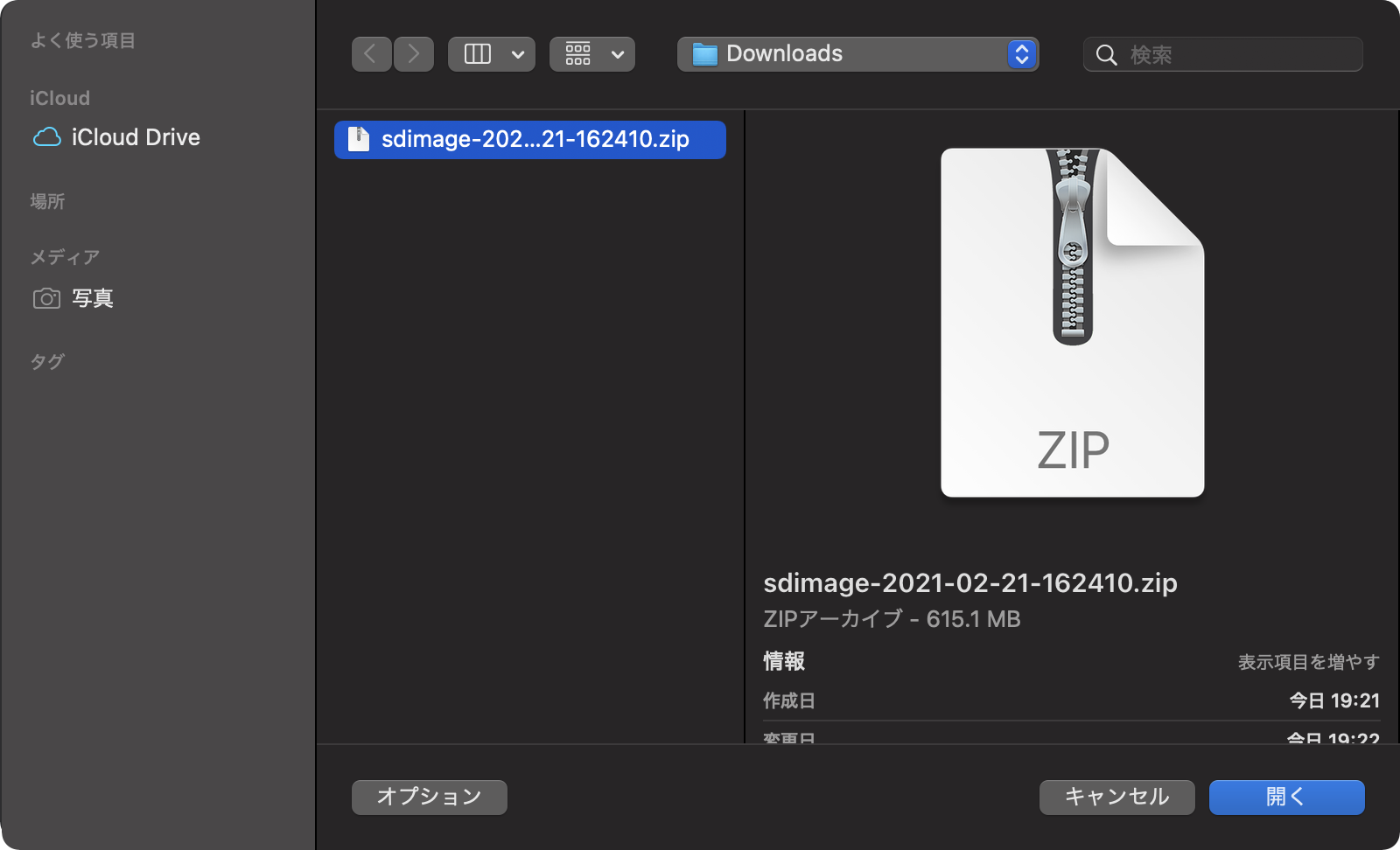Click 表示項目を増やす link
Screen dimensions: 1400x850
1308,662
